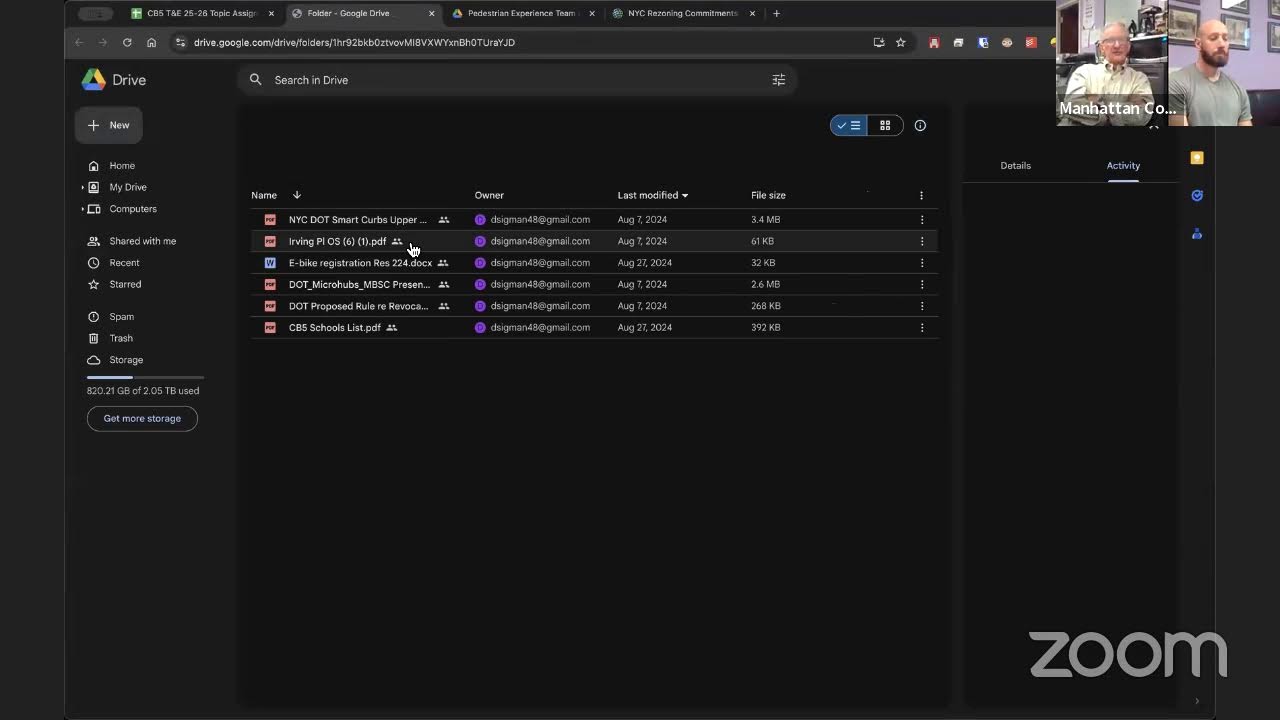This screenshot has height=720, width=1280.
Task: Open more actions for DOT_Microhubs file
Action: (922, 285)
